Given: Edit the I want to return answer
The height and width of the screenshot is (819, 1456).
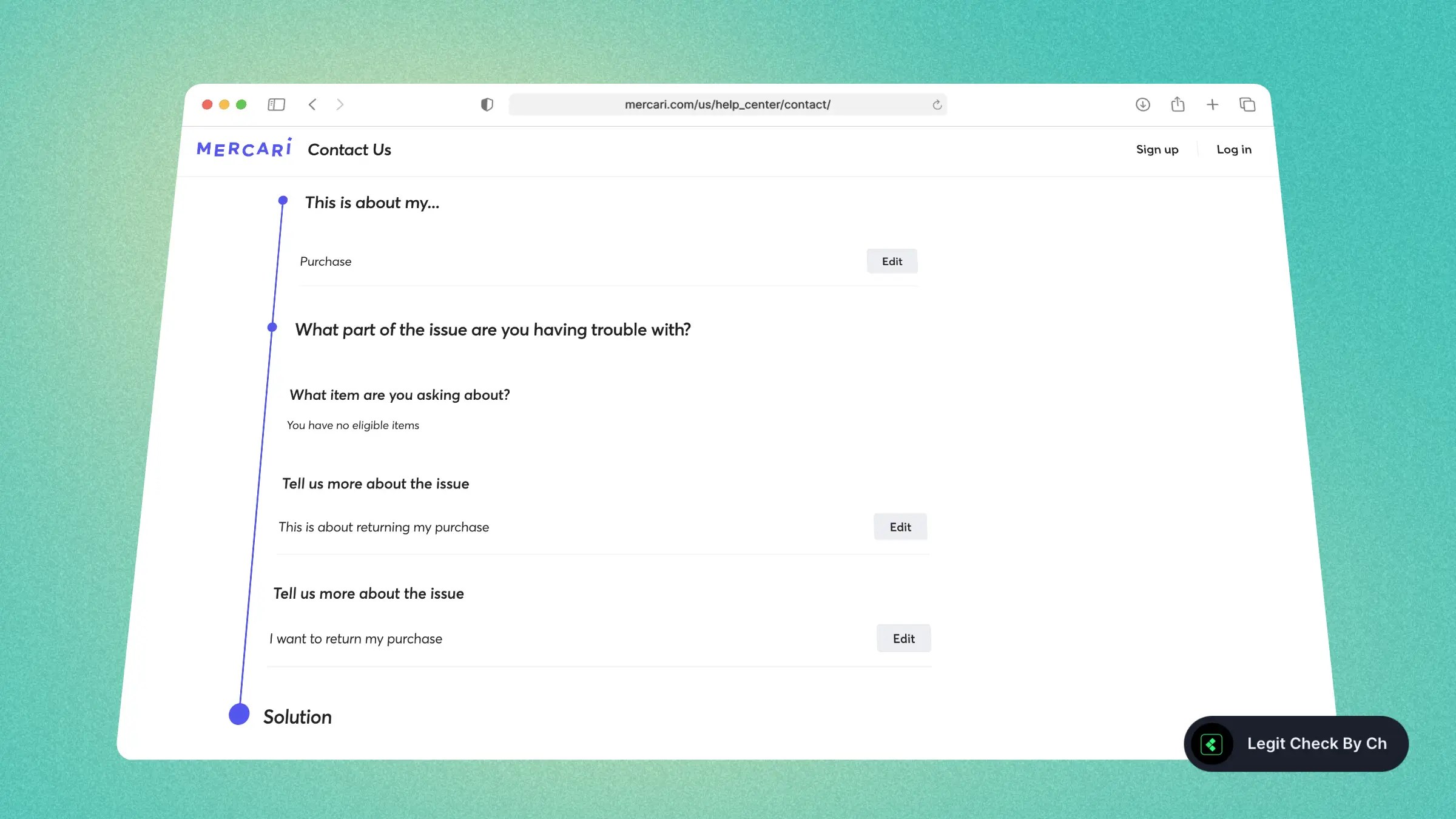Looking at the screenshot, I should pos(903,638).
